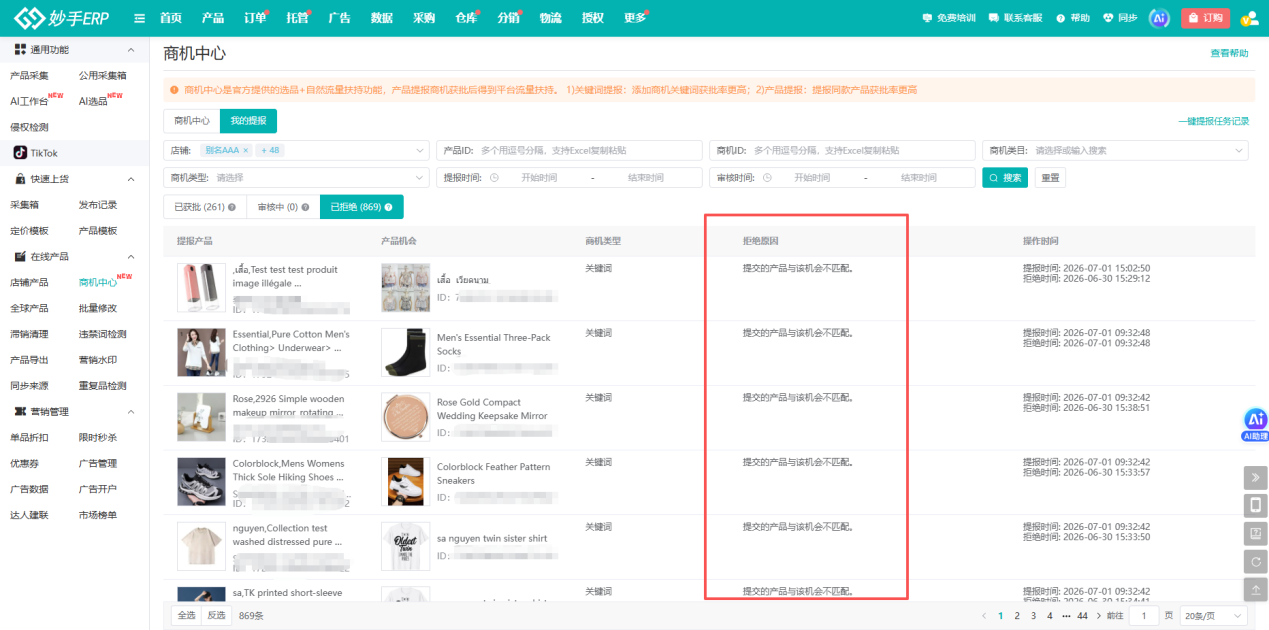The width and height of the screenshot is (1269, 630).
Task: Expand the right sidebar double-chevron icon
Action: pyautogui.click(x=1256, y=477)
